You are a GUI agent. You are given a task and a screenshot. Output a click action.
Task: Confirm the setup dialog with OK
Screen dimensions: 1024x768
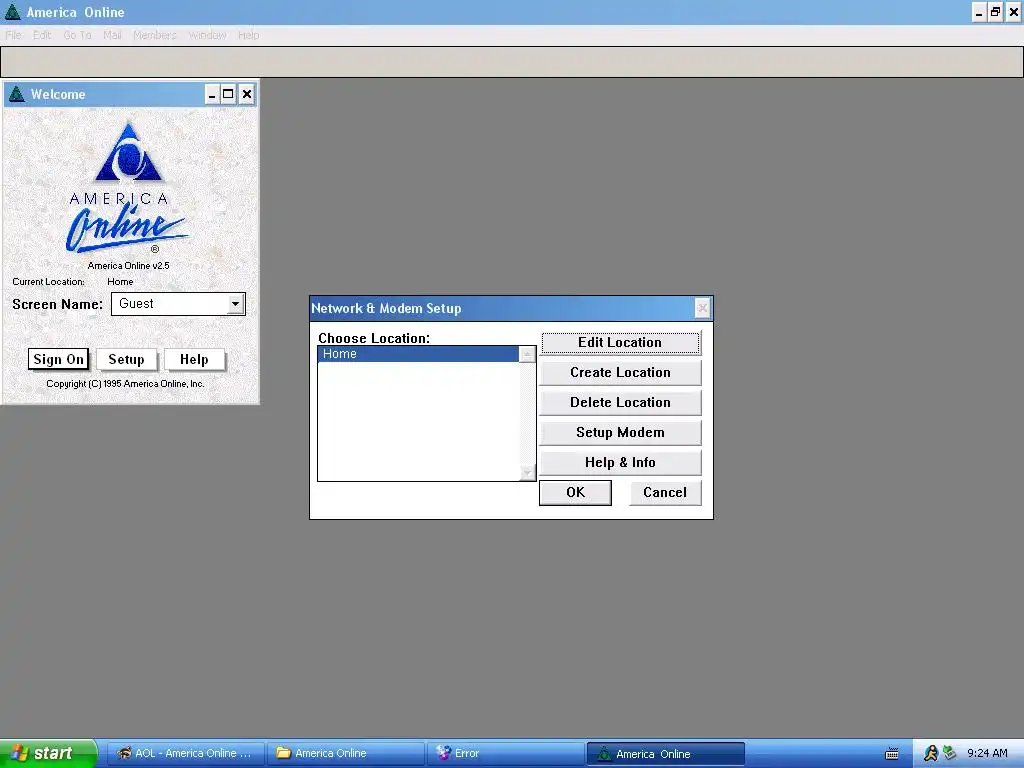(575, 492)
